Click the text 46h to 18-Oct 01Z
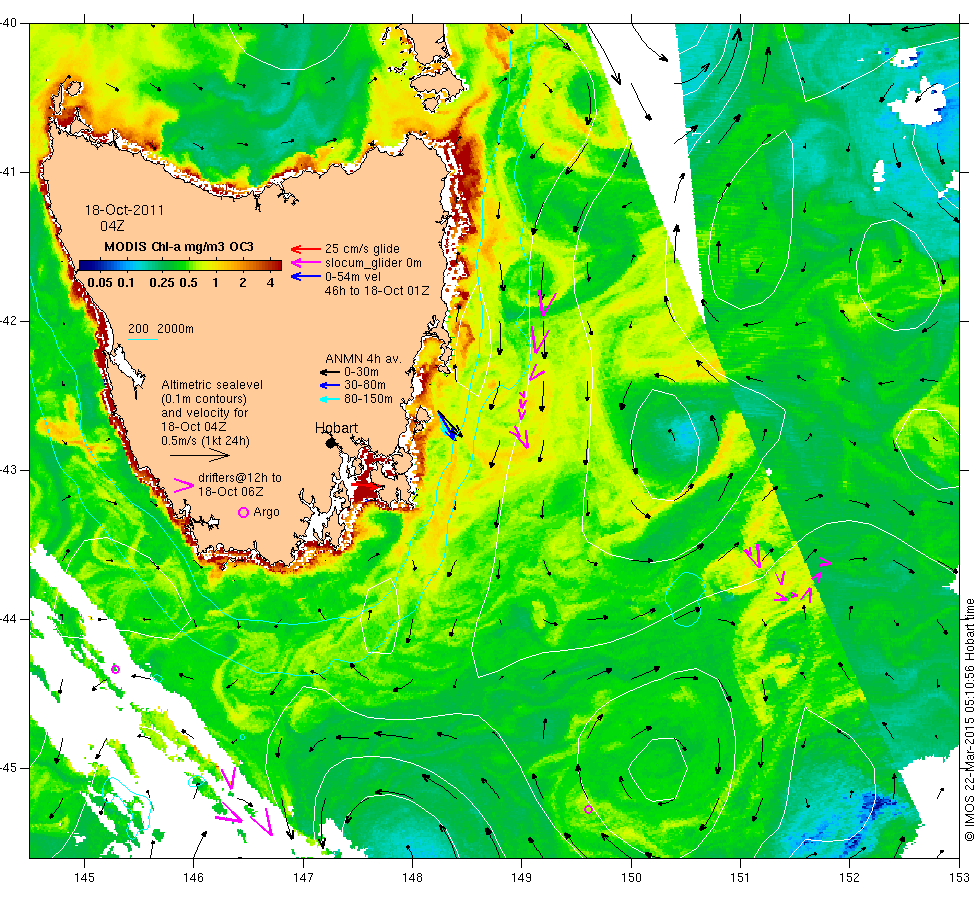Image resolution: width=980 pixels, height=900 pixels. 377,291
